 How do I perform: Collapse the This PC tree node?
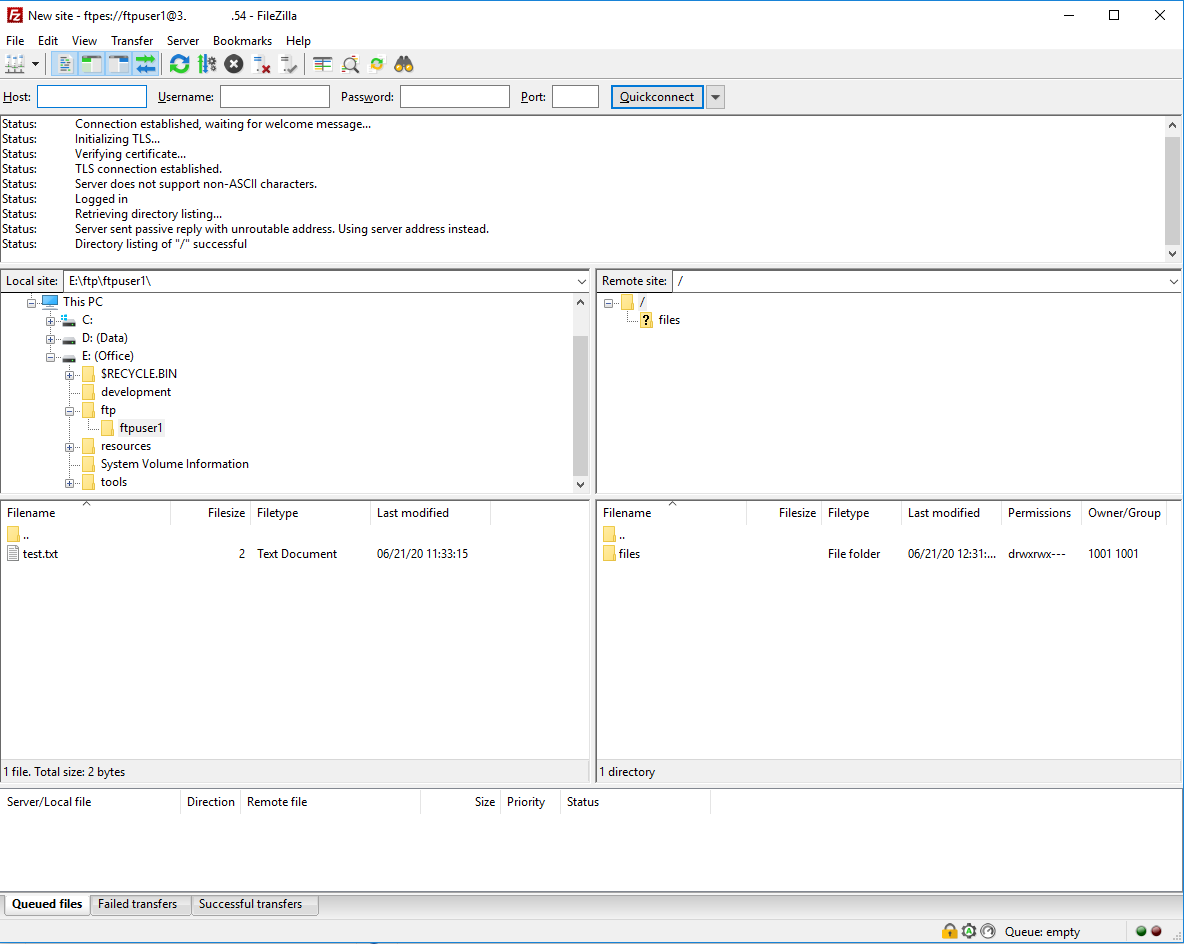[x=32, y=302]
